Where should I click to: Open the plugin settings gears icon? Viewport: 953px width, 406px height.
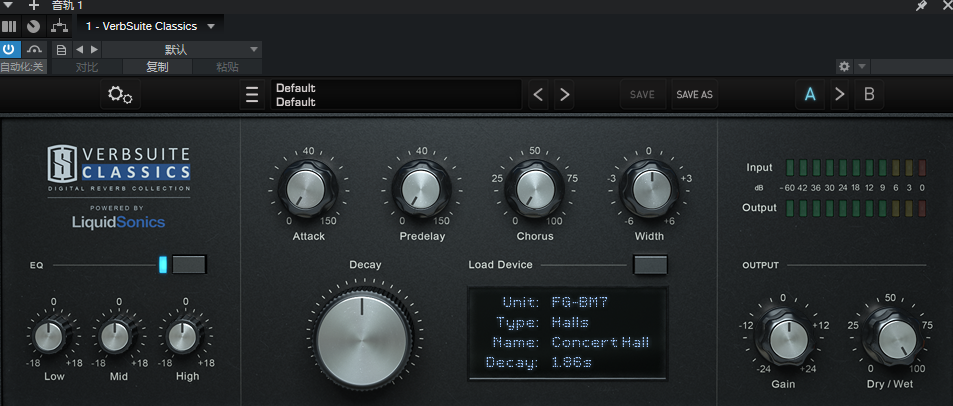pos(120,95)
